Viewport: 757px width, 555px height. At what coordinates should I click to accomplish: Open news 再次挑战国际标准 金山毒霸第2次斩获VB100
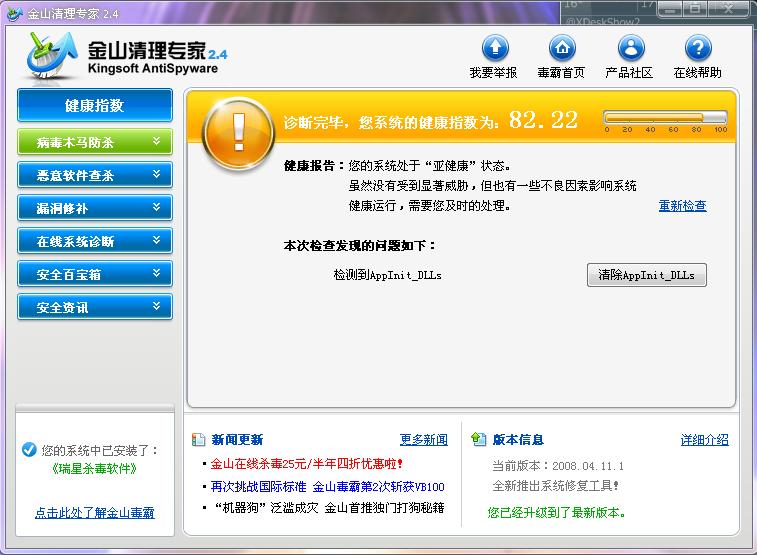(327, 486)
